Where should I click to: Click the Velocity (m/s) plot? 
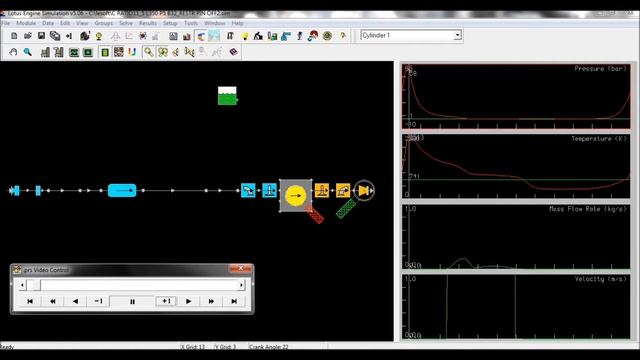pos(516,307)
